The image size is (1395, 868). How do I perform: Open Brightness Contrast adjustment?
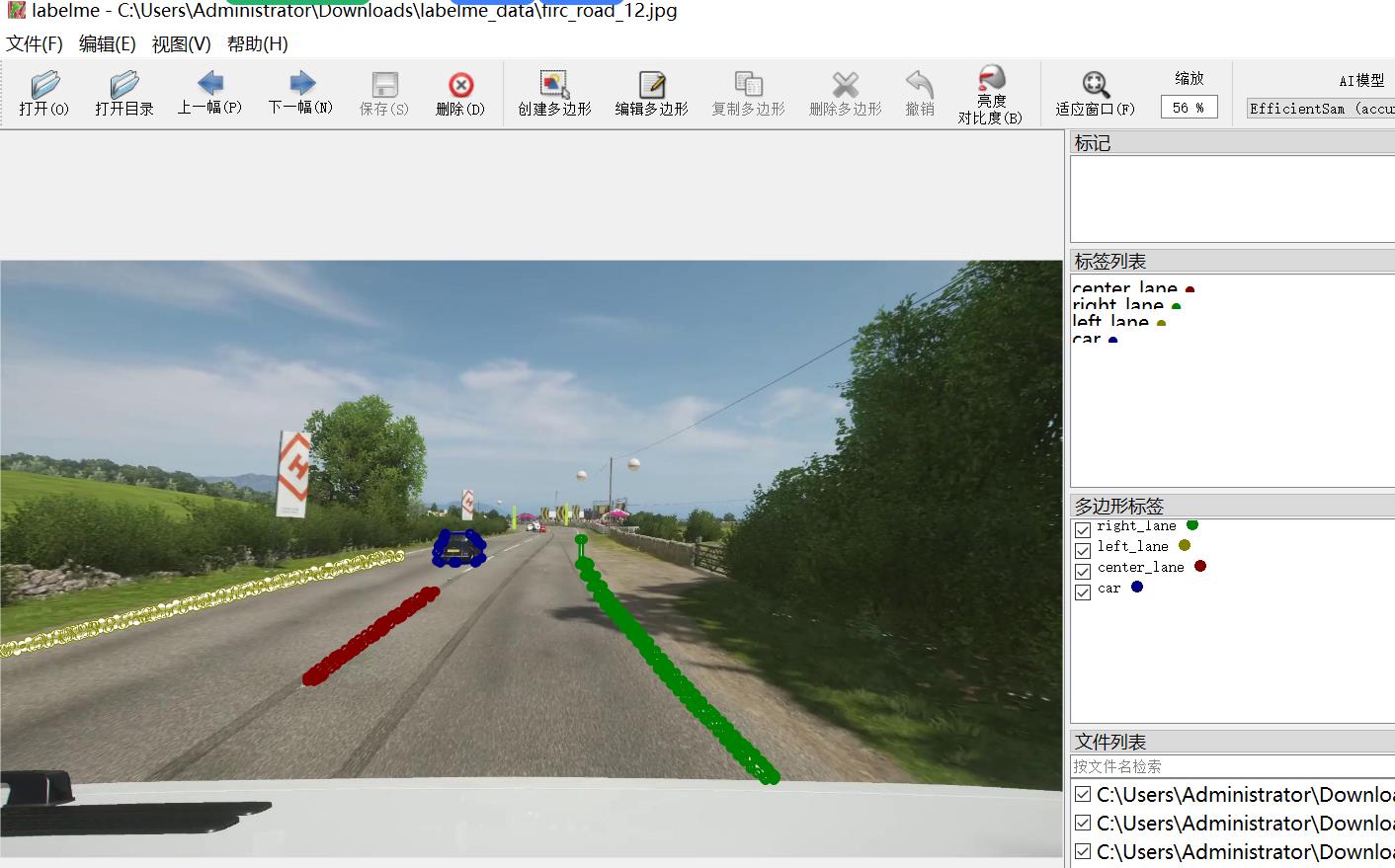tap(990, 79)
